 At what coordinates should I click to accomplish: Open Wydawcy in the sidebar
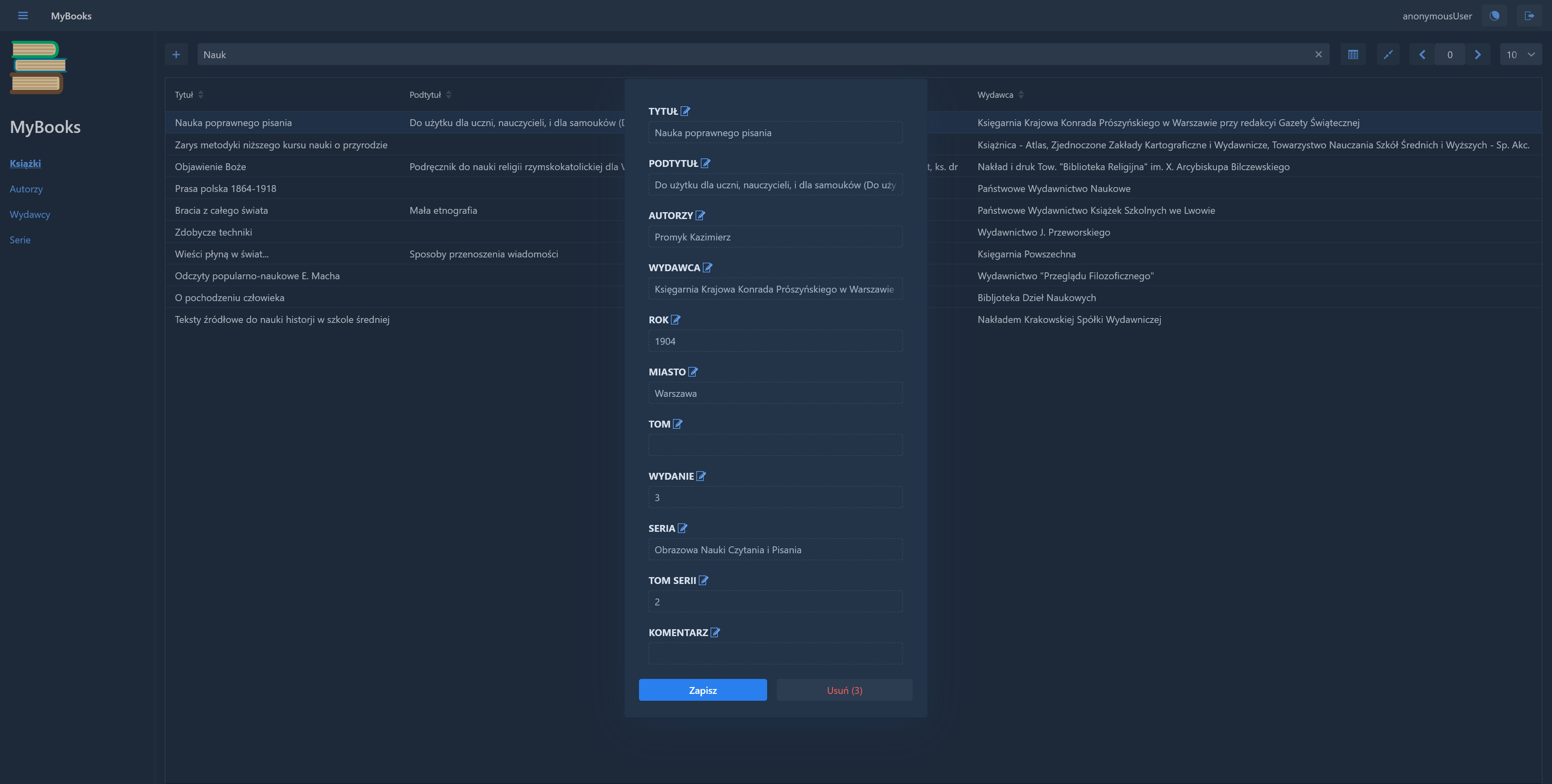click(x=30, y=214)
